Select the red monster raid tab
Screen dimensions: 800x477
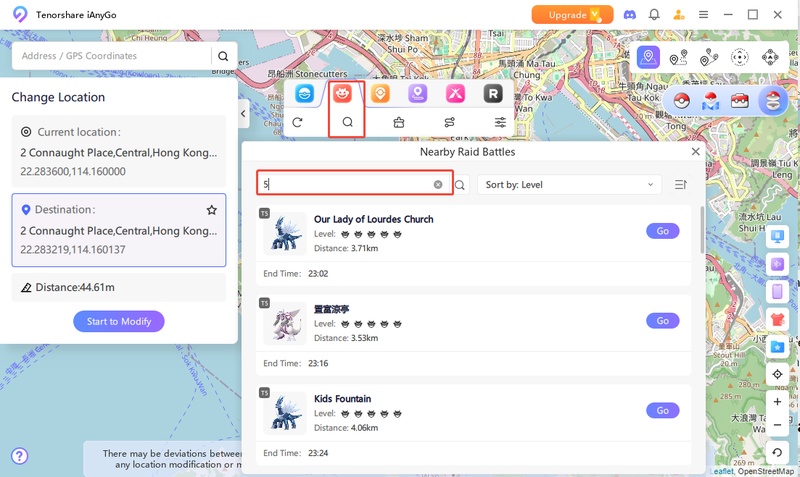pyautogui.click(x=342, y=94)
